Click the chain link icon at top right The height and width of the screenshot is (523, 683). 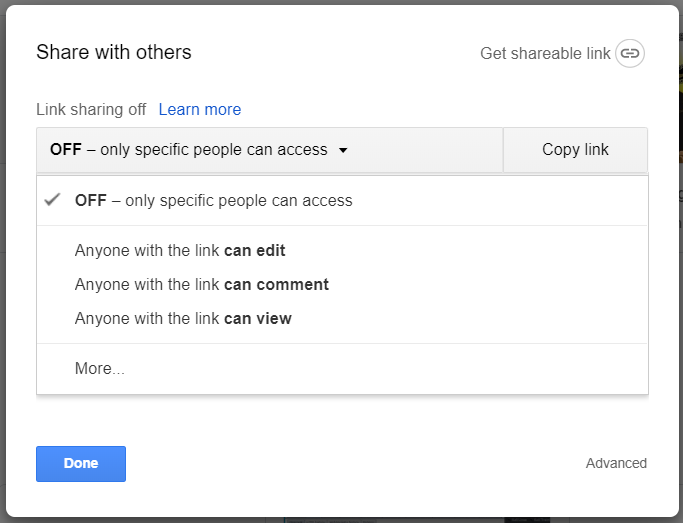coord(629,53)
